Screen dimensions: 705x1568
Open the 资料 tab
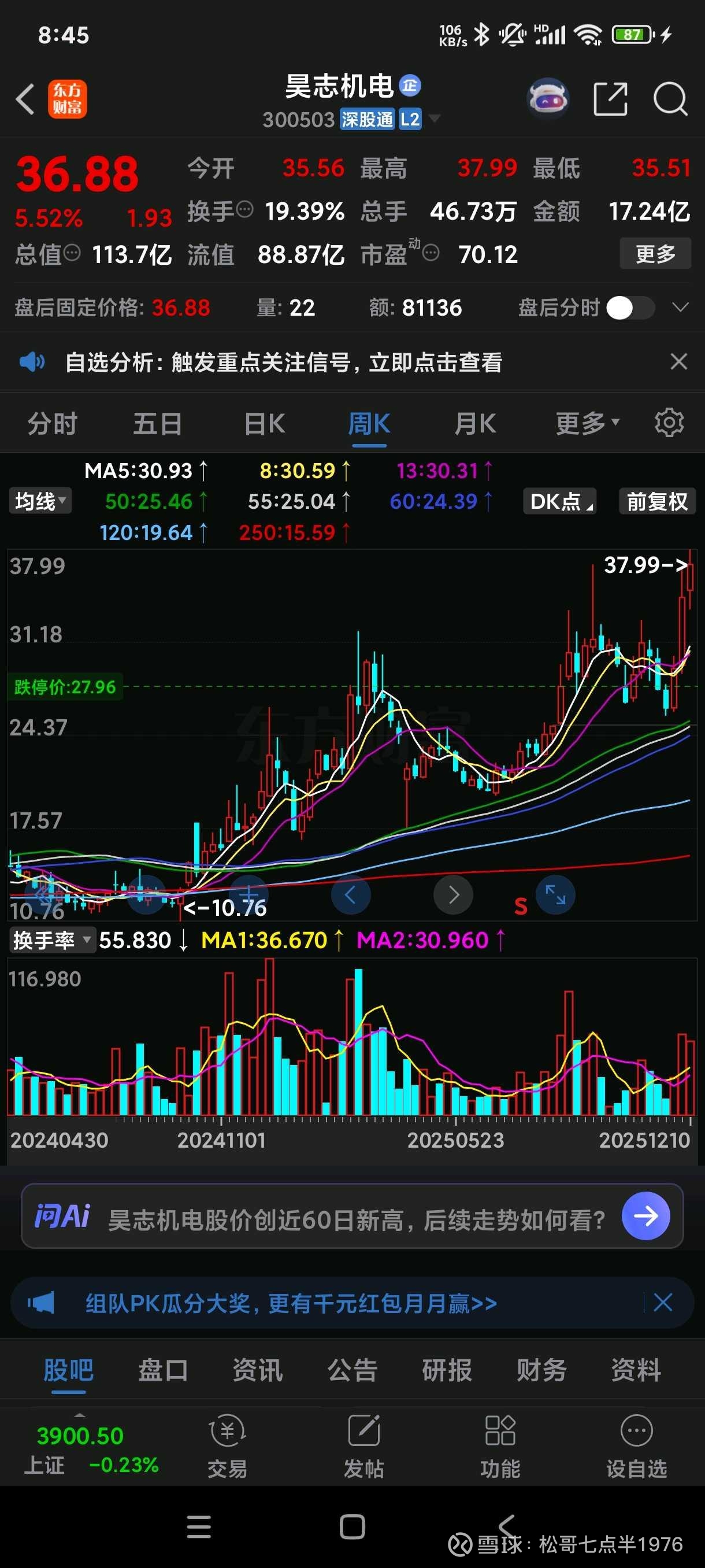[636, 1371]
